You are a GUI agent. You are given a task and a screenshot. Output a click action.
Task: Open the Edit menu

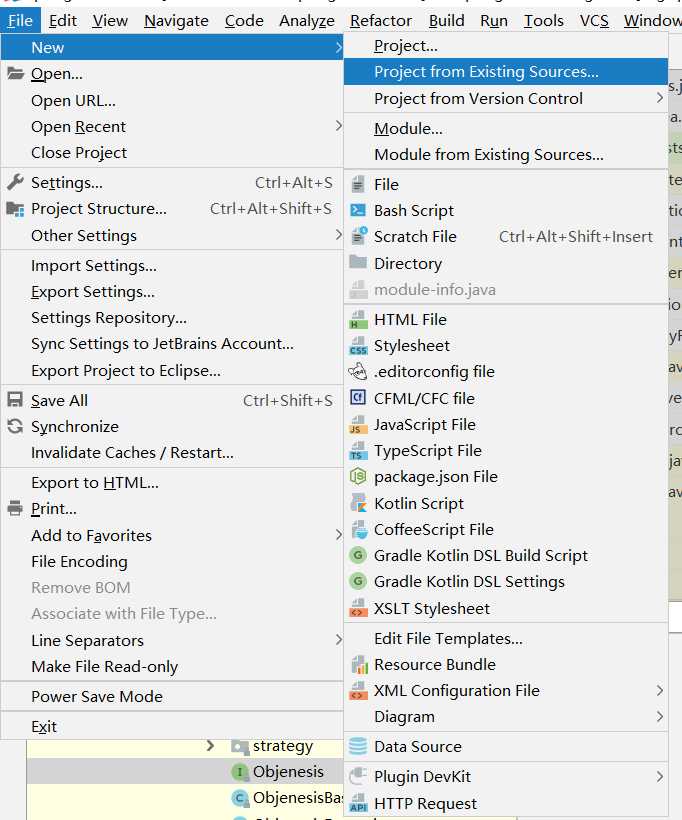pos(63,21)
